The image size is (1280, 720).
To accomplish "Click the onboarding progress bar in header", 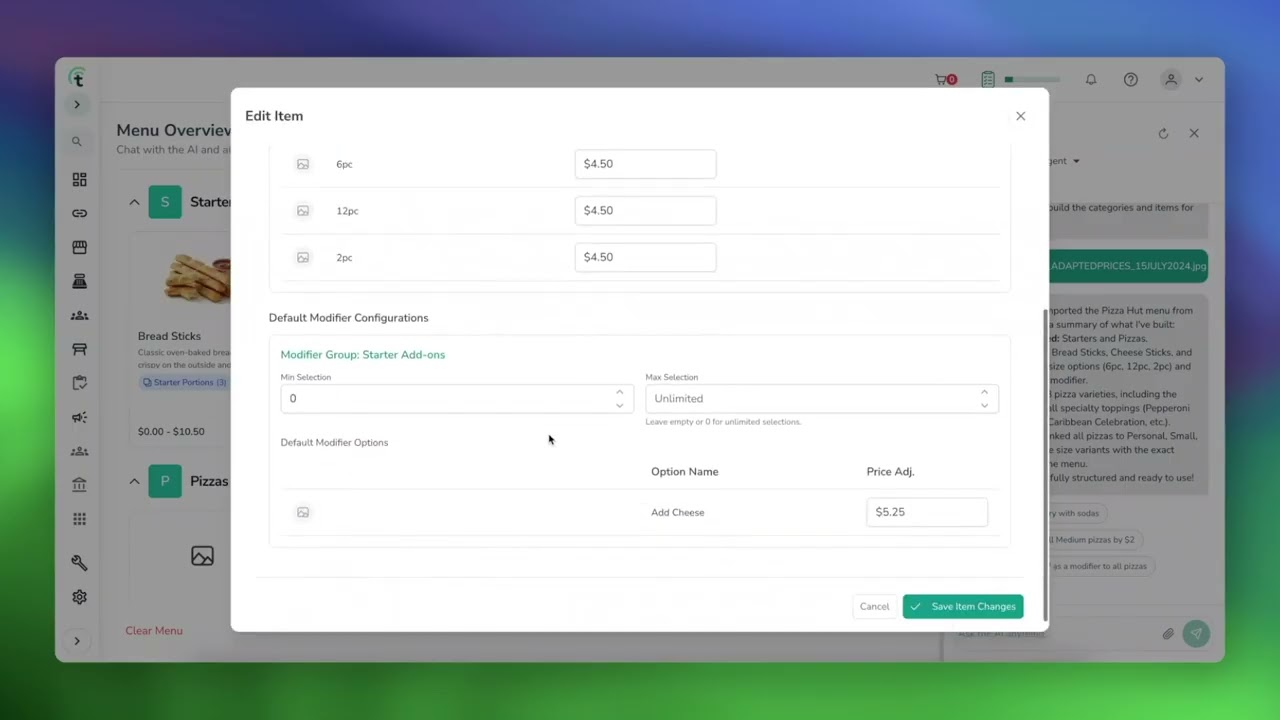I will click(1032, 80).
